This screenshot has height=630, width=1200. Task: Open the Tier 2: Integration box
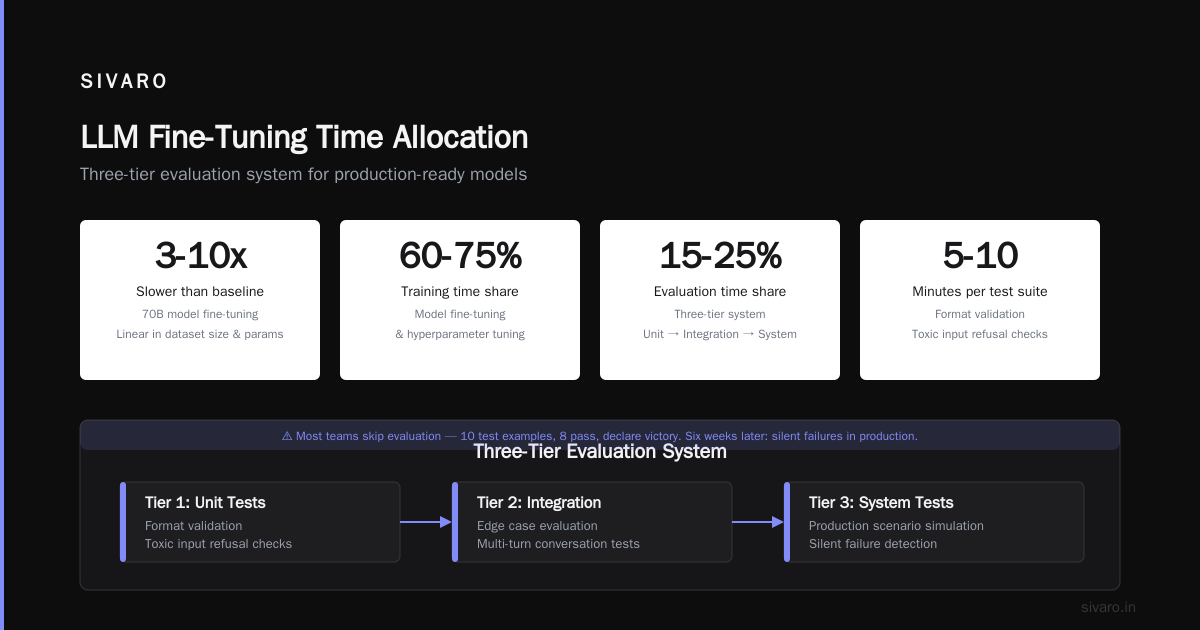(592, 522)
